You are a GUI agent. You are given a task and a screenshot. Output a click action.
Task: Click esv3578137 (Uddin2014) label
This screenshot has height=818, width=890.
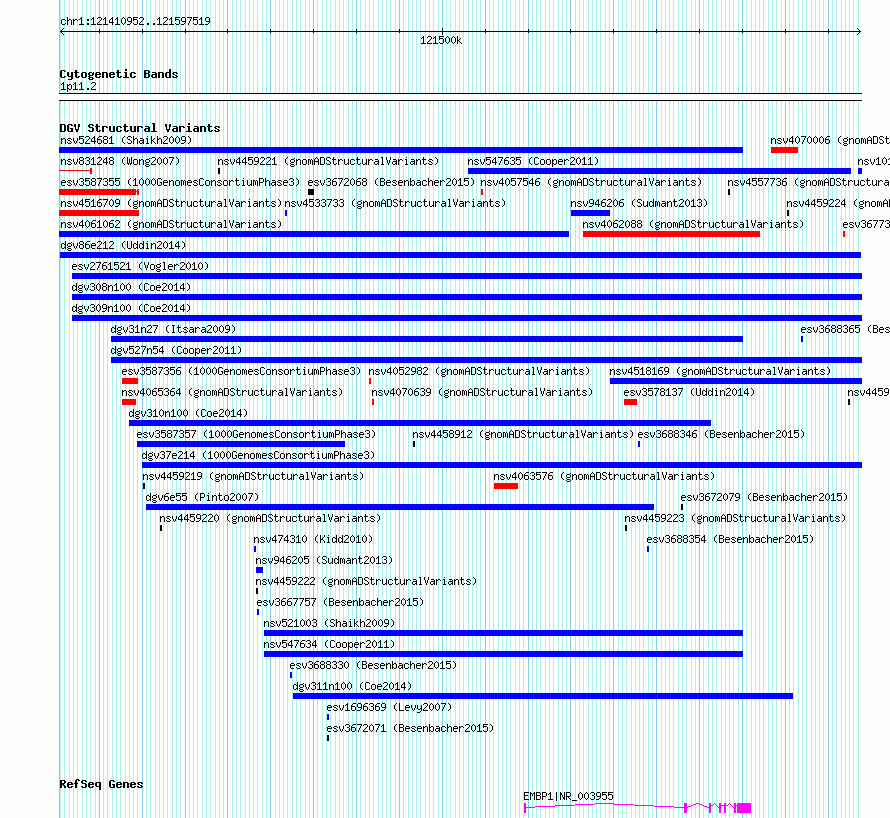(689, 392)
